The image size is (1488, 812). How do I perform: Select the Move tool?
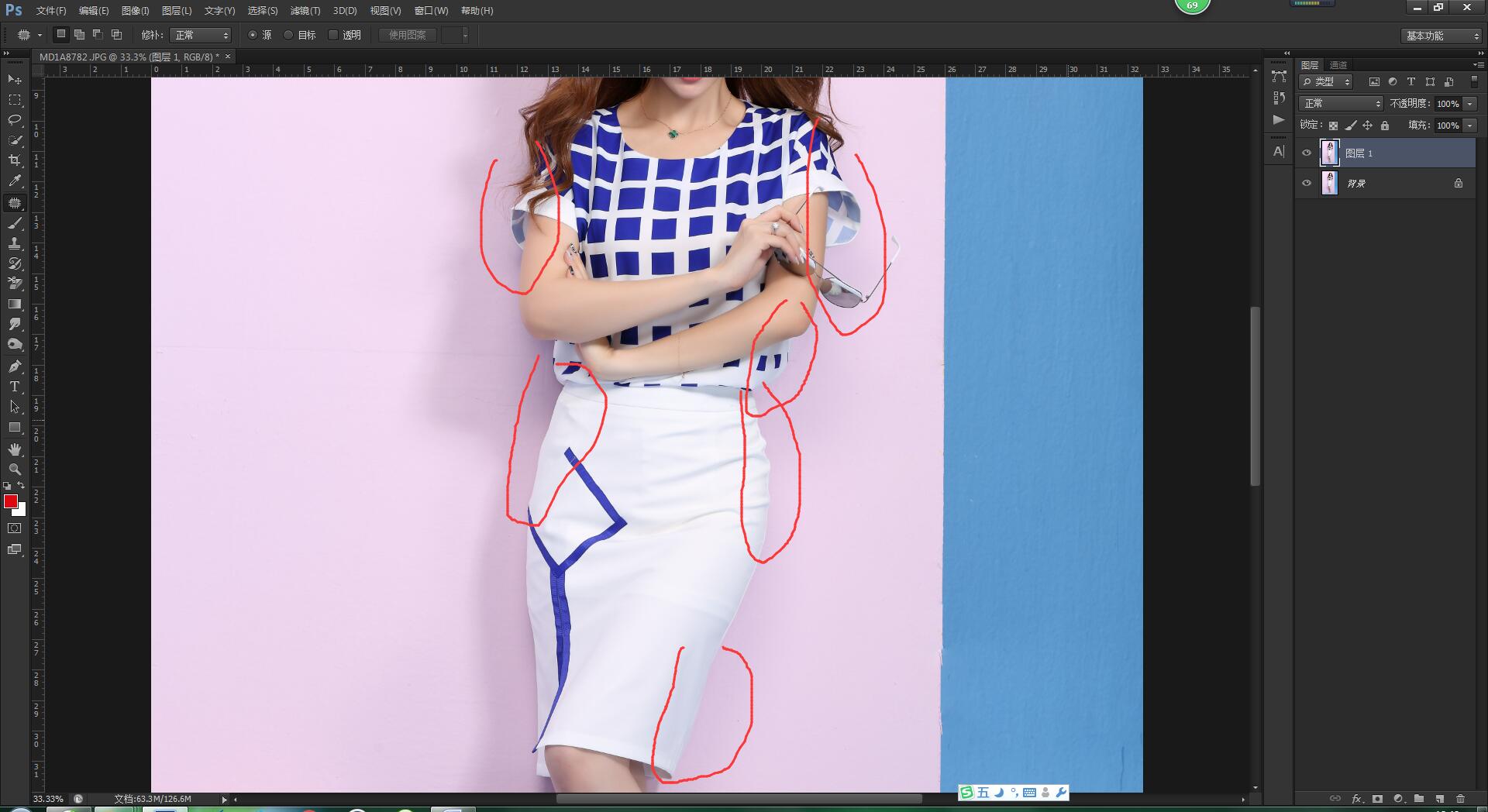15,80
